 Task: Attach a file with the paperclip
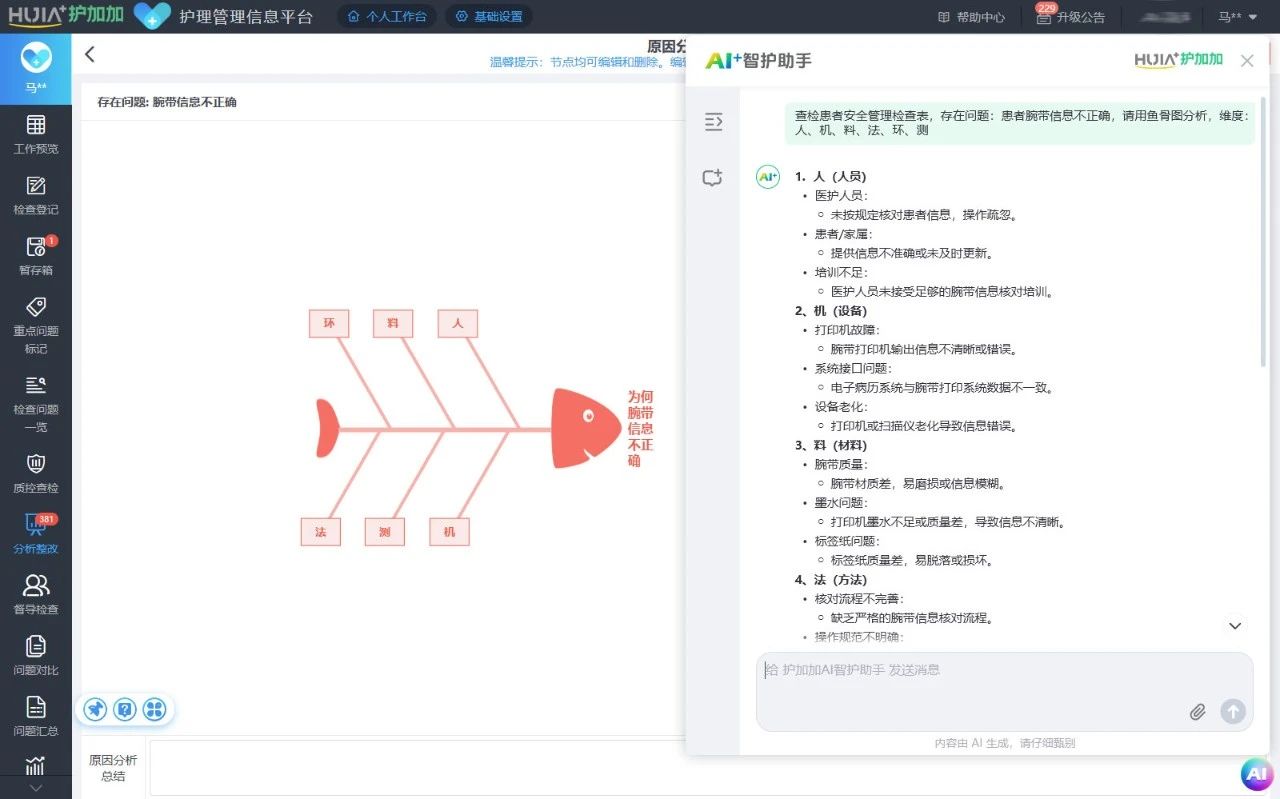(x=1197, y=712)
